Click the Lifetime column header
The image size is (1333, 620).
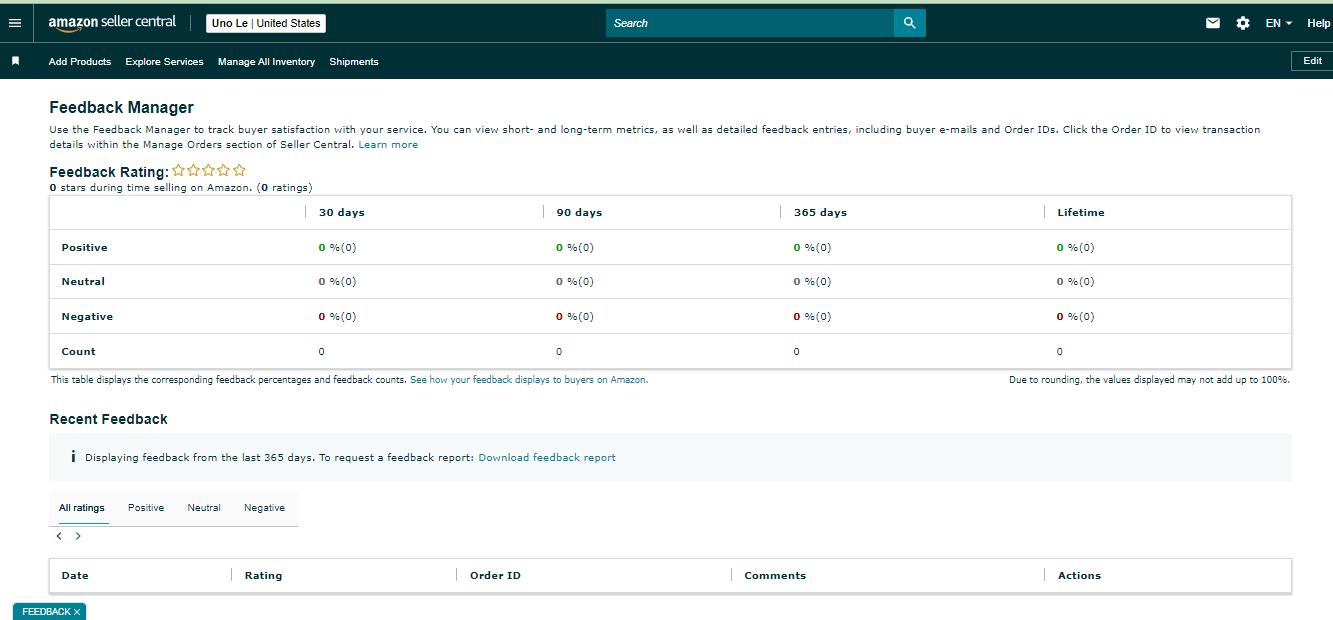point(1081,212)
